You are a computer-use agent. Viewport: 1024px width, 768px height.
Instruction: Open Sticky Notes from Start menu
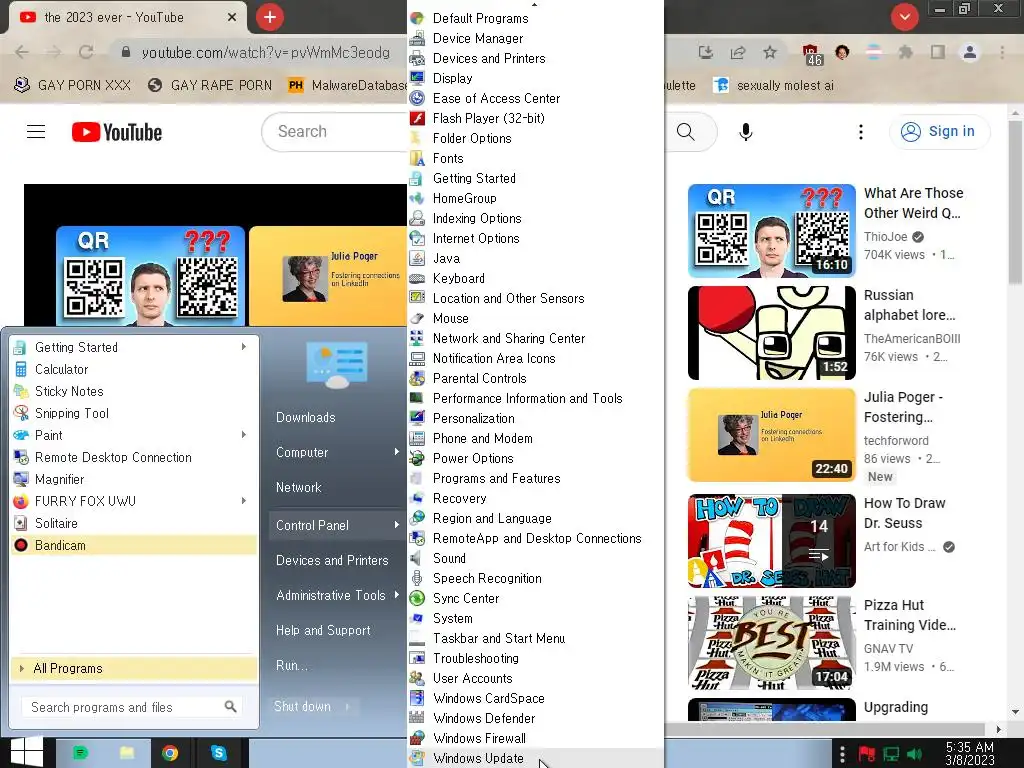pyautogui.click(x=134, y=391)
